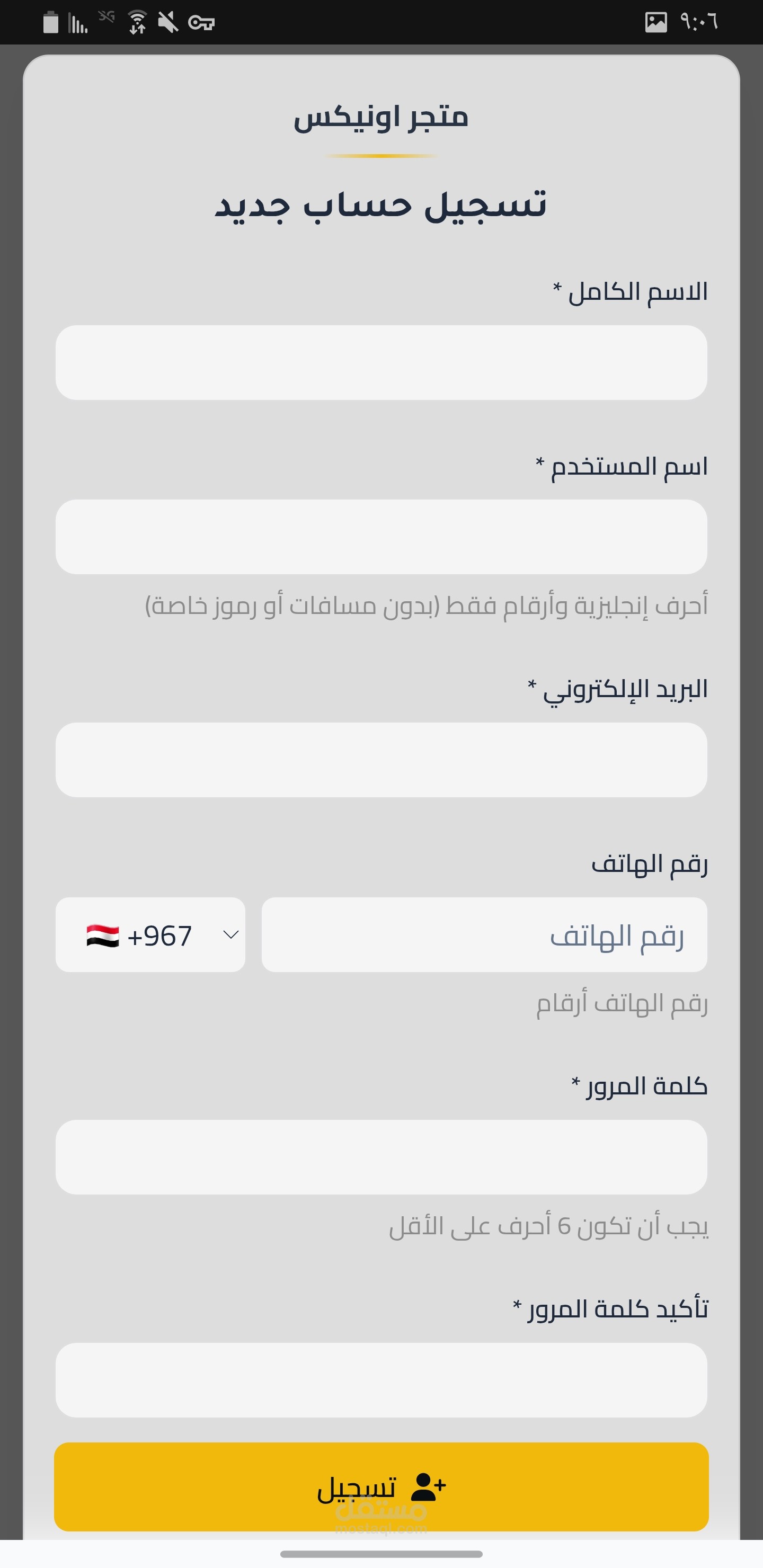Tap the clock time in status bar
The width and height of the screenshot is (763, 1568).
[699, 23]
